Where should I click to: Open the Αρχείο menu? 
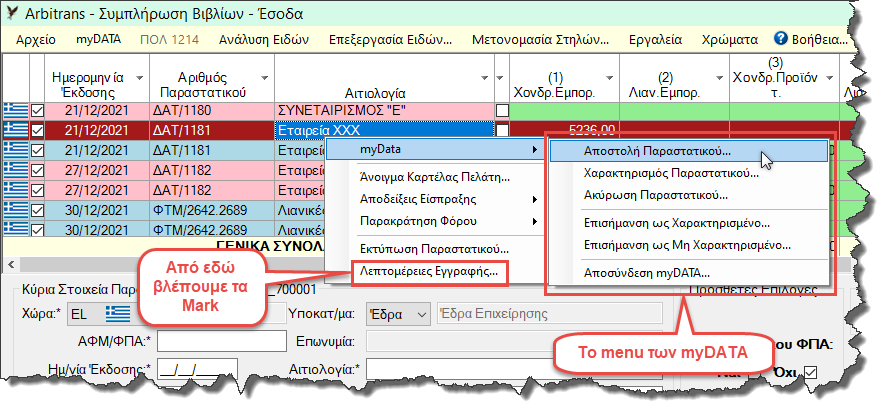[36, 40]
